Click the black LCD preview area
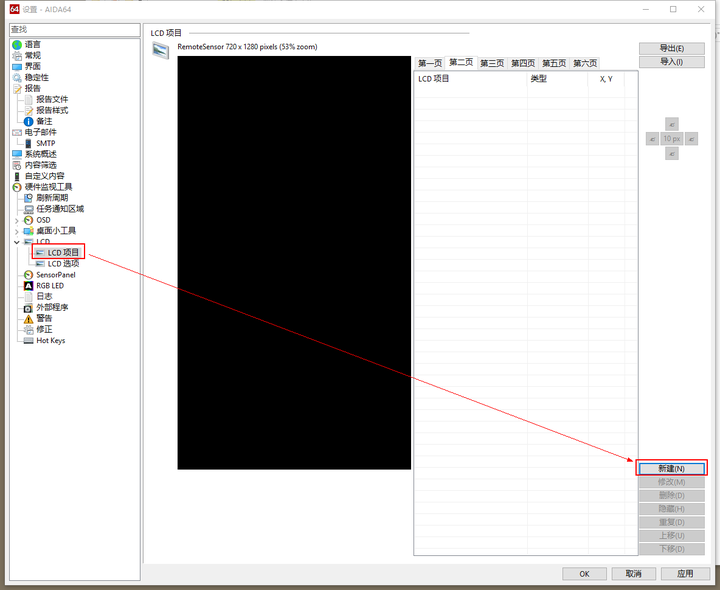720x590 pixels. coord(294,262)
